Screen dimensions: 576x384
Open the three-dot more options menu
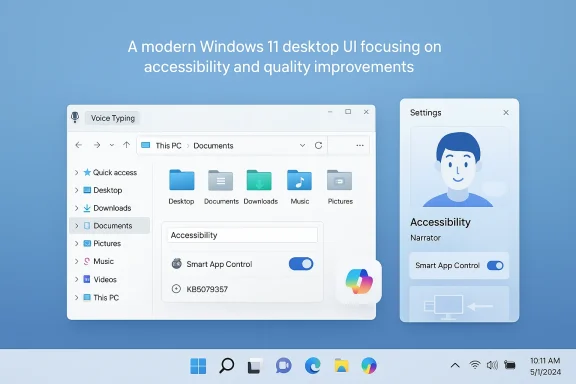(x=360, y=146)
